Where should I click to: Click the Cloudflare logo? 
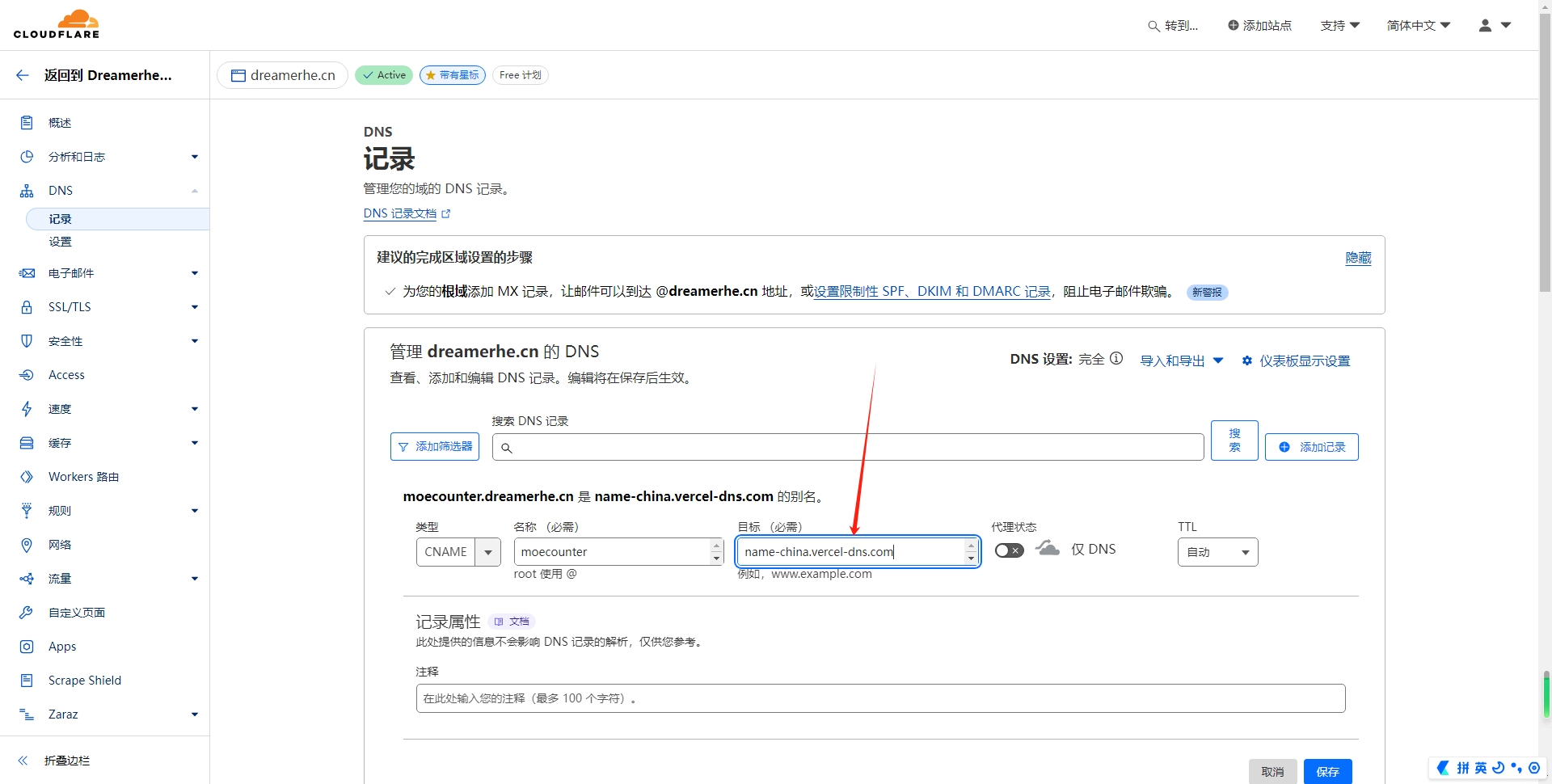(57, 24)
